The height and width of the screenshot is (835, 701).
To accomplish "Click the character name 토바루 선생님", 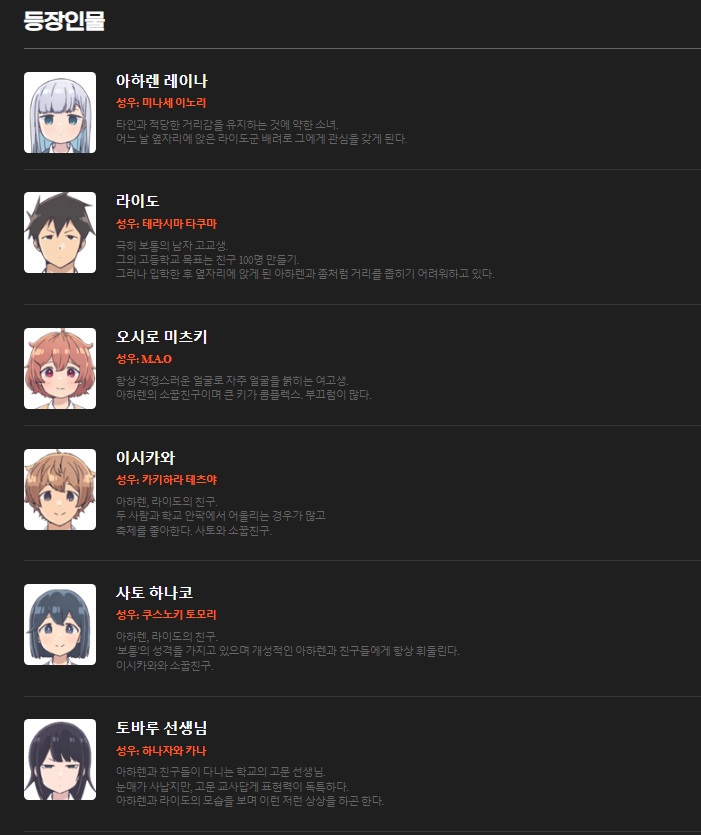I will coord(162,727).
